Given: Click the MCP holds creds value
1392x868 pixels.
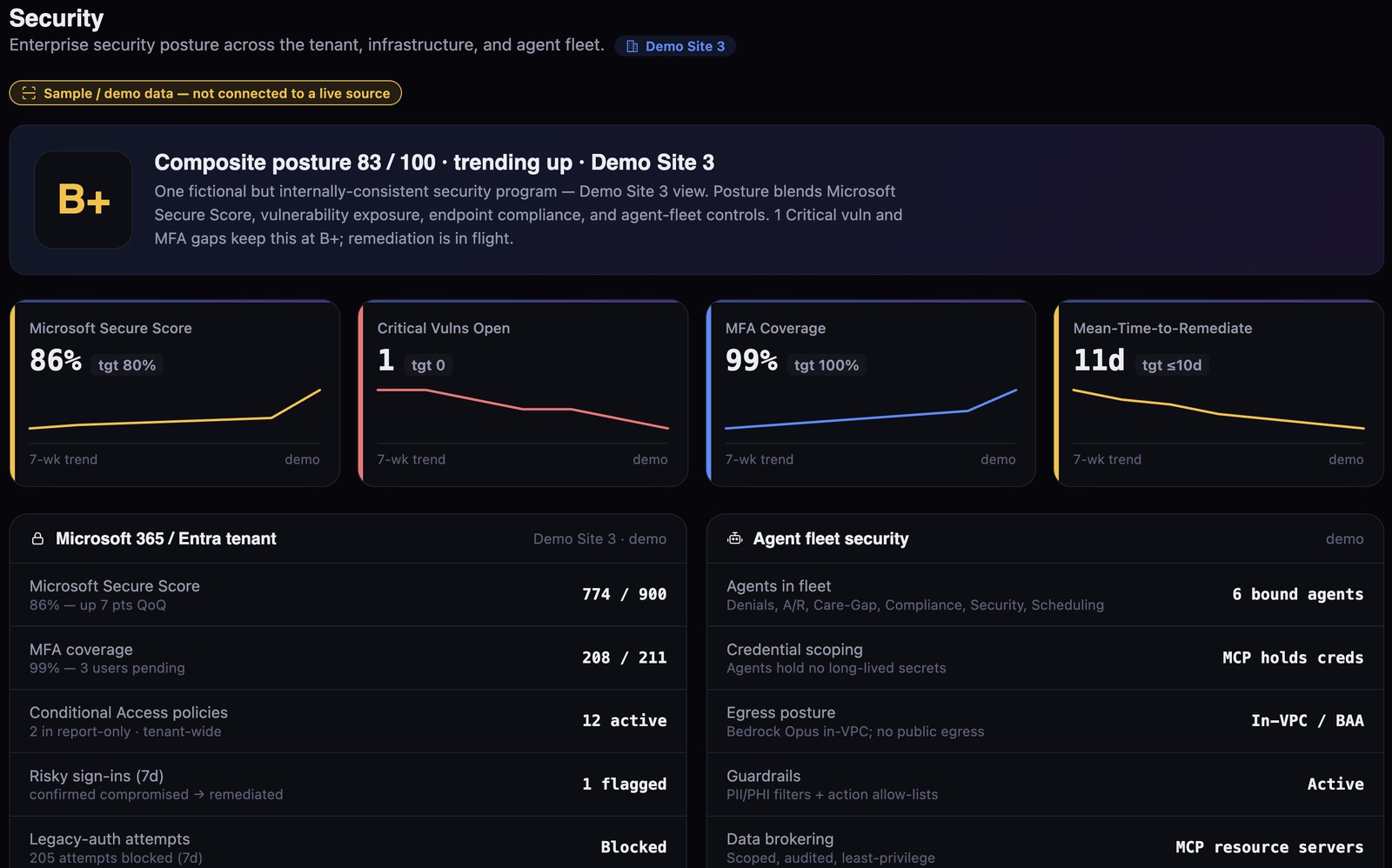Looking at the screenshot, I should point(1293,658).
